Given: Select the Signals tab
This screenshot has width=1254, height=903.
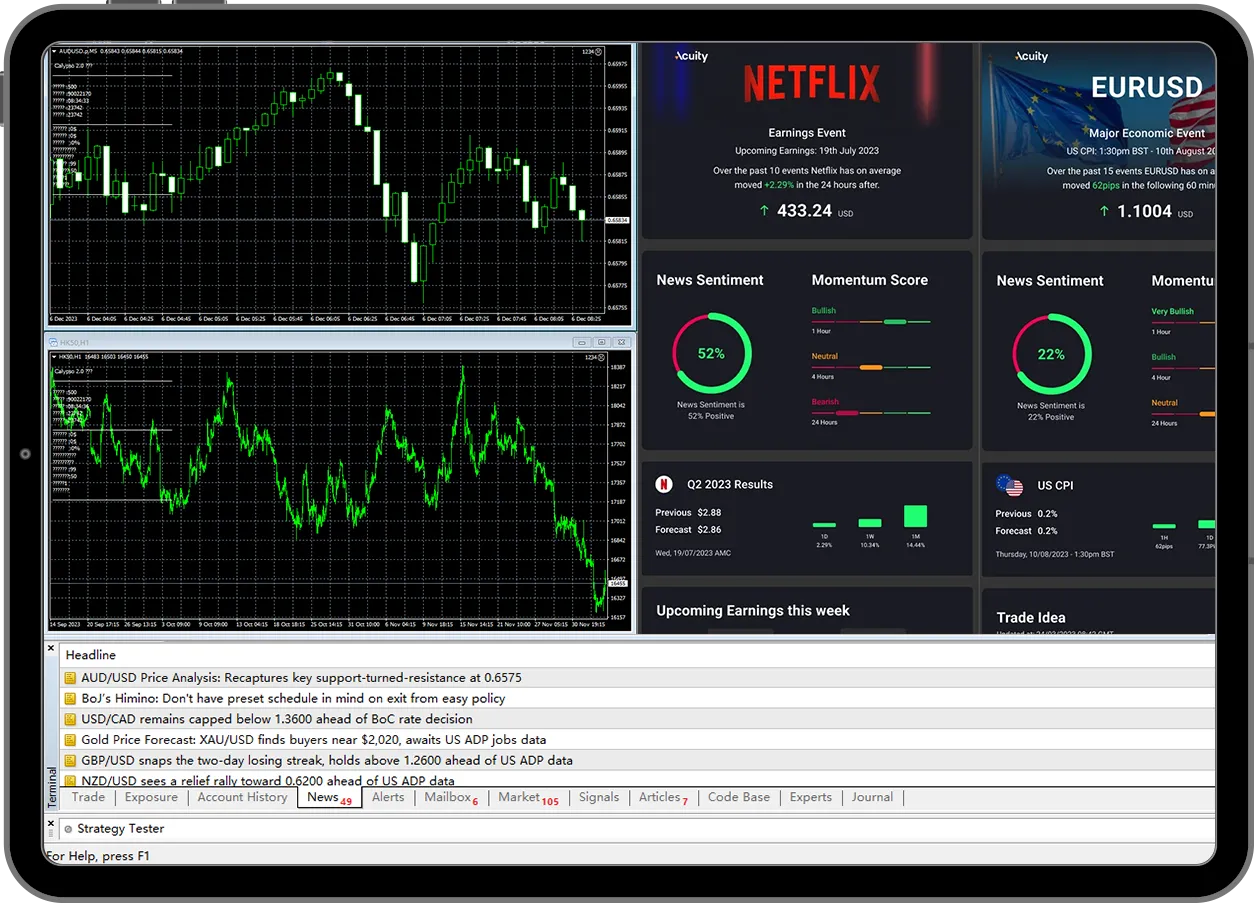Looking at the screenshot, I should pyautogui.click(x=599, y=797).
